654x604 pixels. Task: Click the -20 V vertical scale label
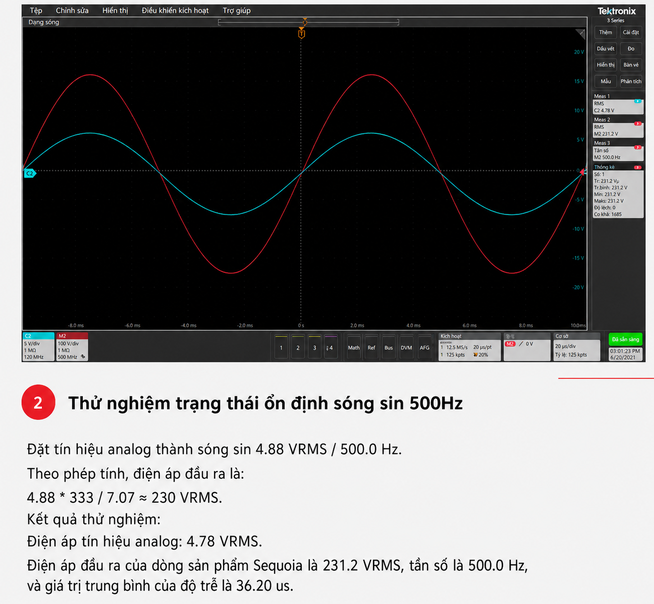[578, 287]
